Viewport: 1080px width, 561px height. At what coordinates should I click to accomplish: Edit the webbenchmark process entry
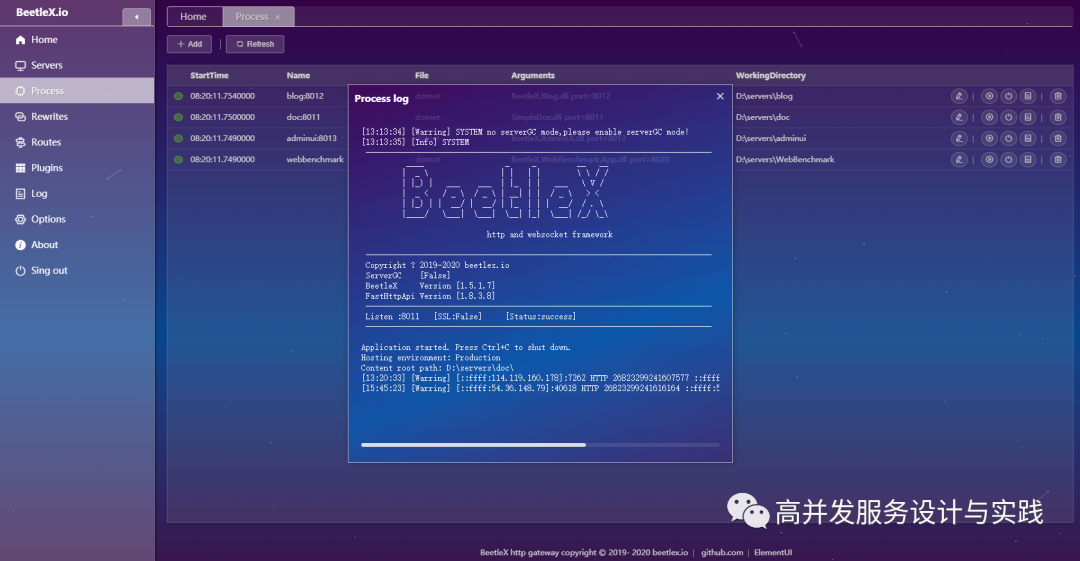959,159
